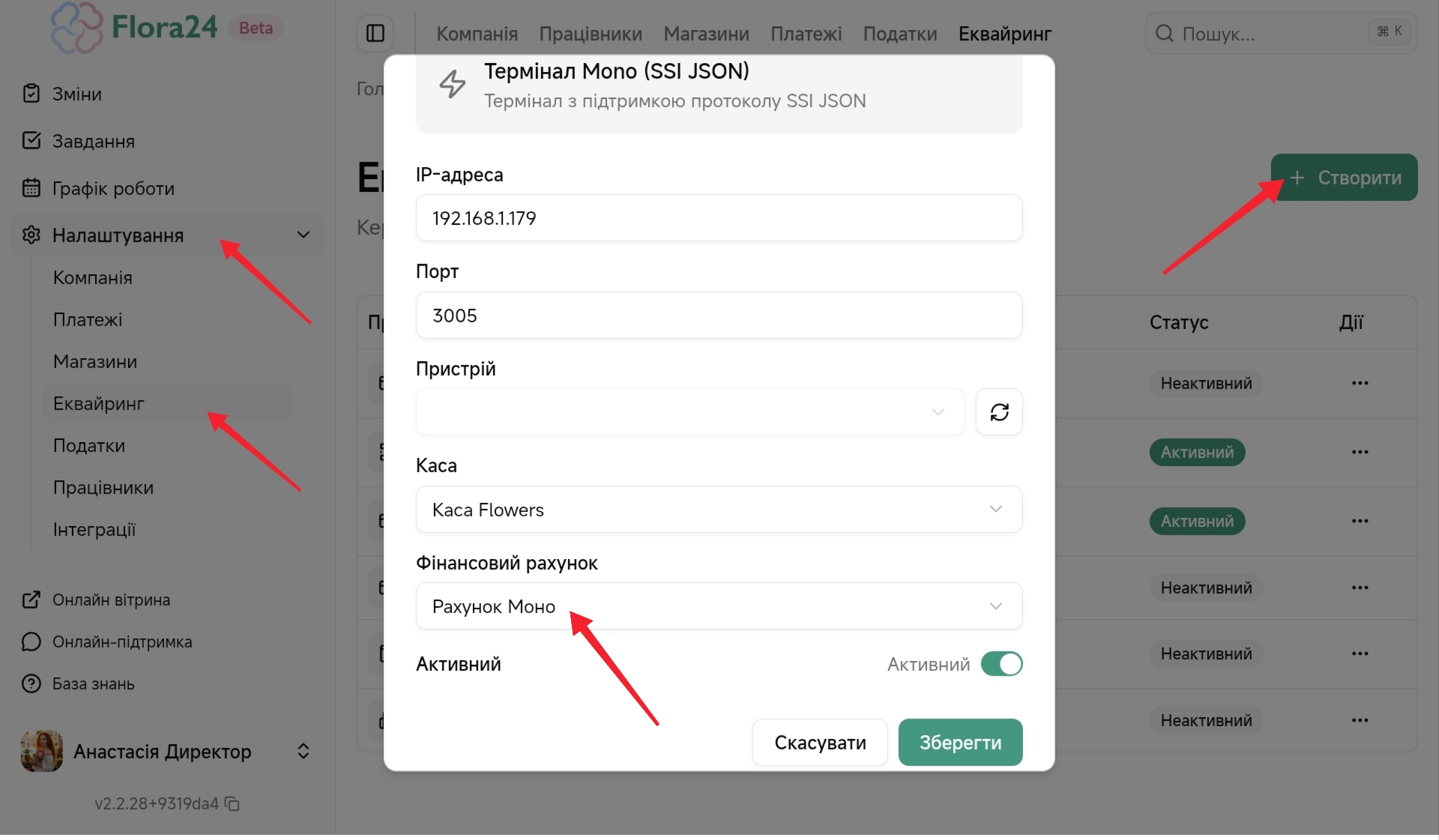Expand the Пристрій dropdown

pos(690,412)
